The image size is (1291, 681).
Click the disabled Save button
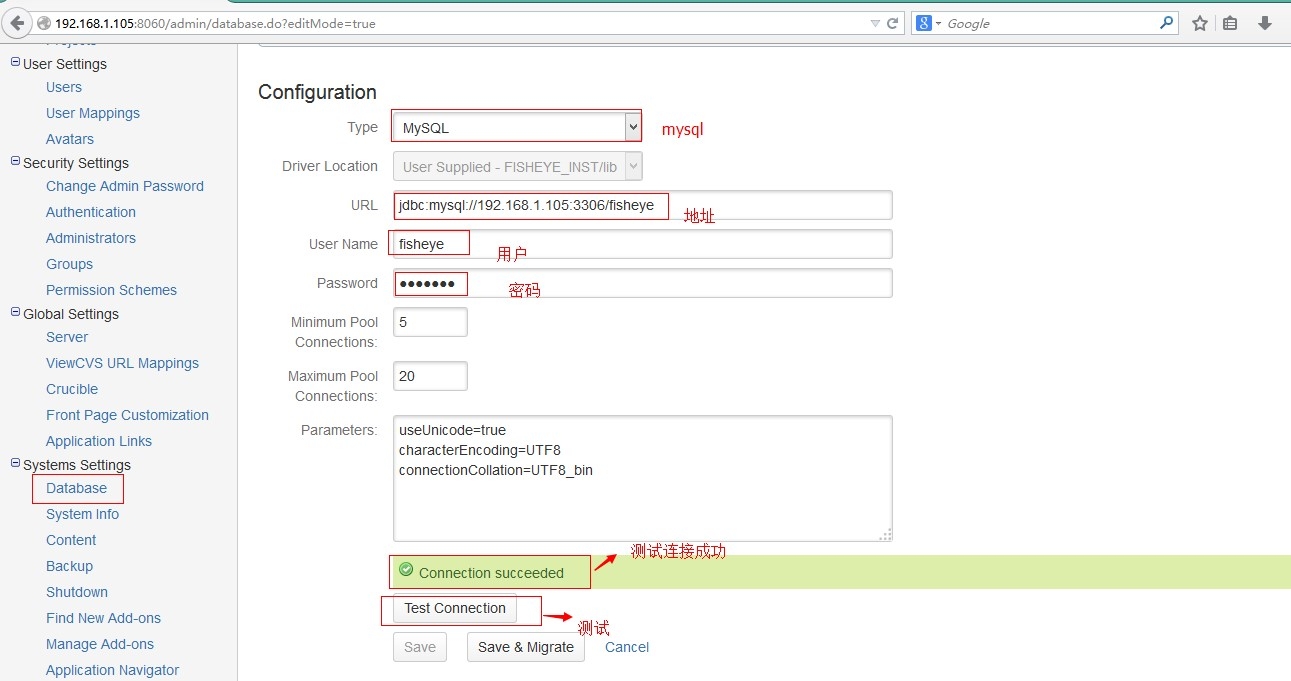pos(420,647)
